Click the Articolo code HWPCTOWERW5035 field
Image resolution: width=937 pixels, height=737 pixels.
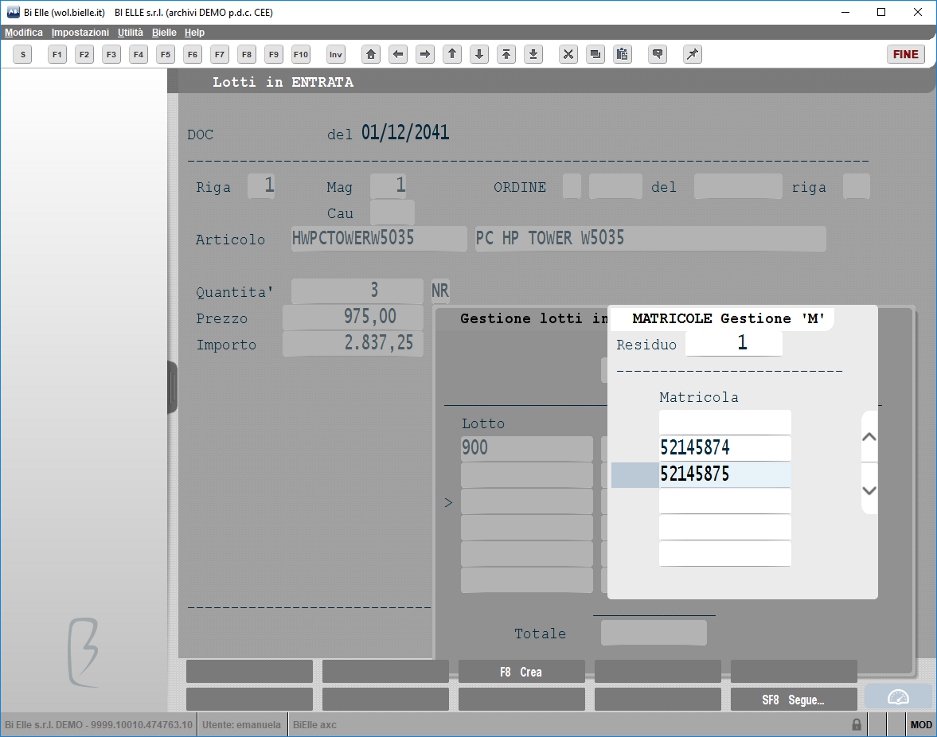click(x=379, y=238)
